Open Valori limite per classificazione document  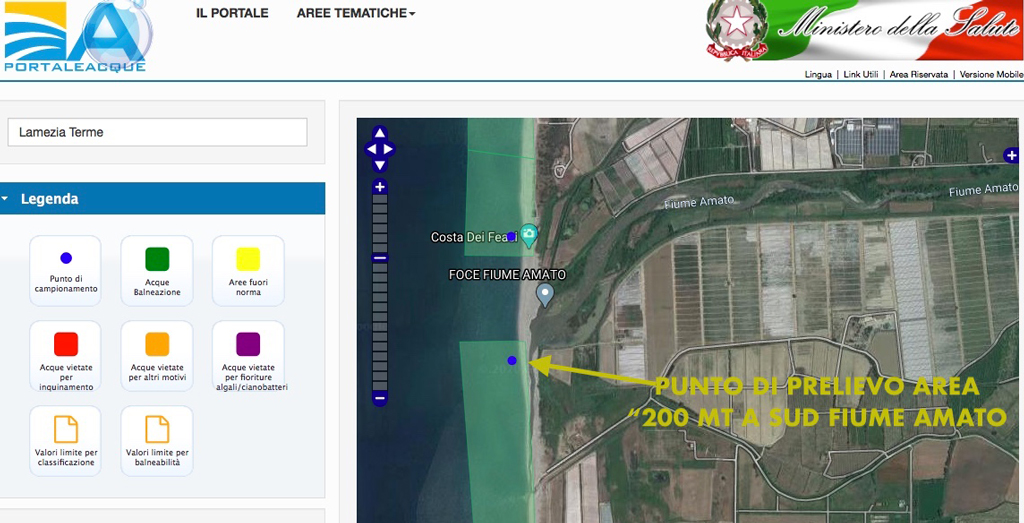point(65,430)
